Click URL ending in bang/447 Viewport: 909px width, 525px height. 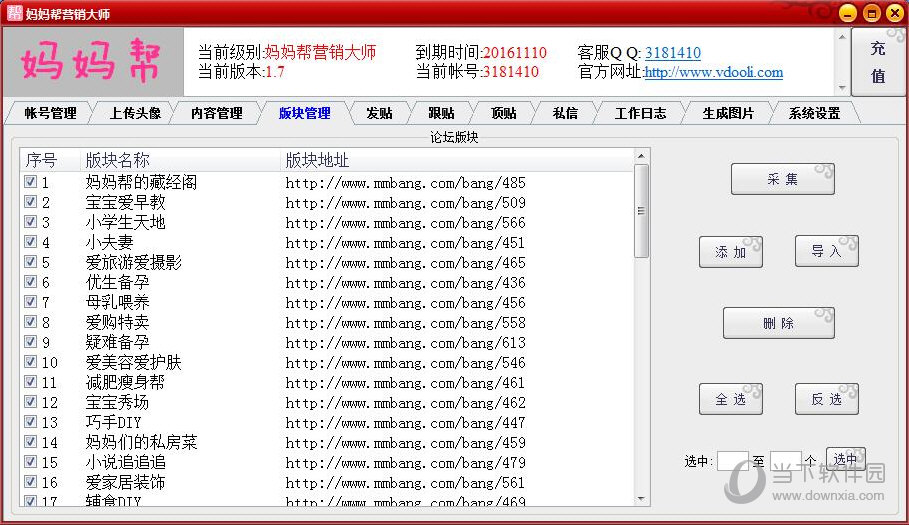(405, 423)
